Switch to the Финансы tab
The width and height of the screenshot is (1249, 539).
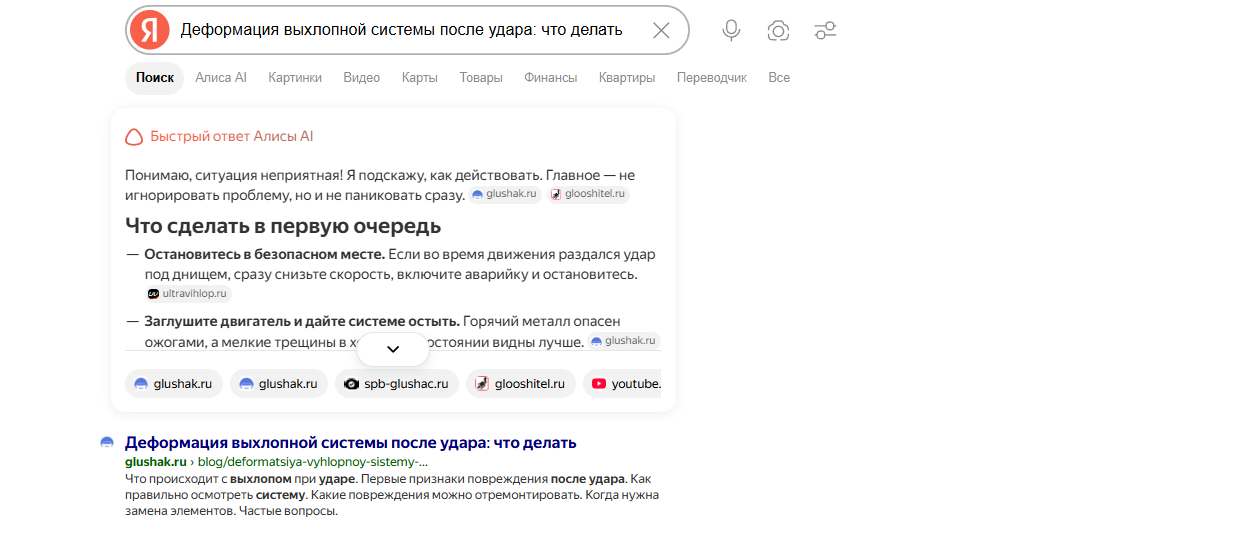(551, 78)
